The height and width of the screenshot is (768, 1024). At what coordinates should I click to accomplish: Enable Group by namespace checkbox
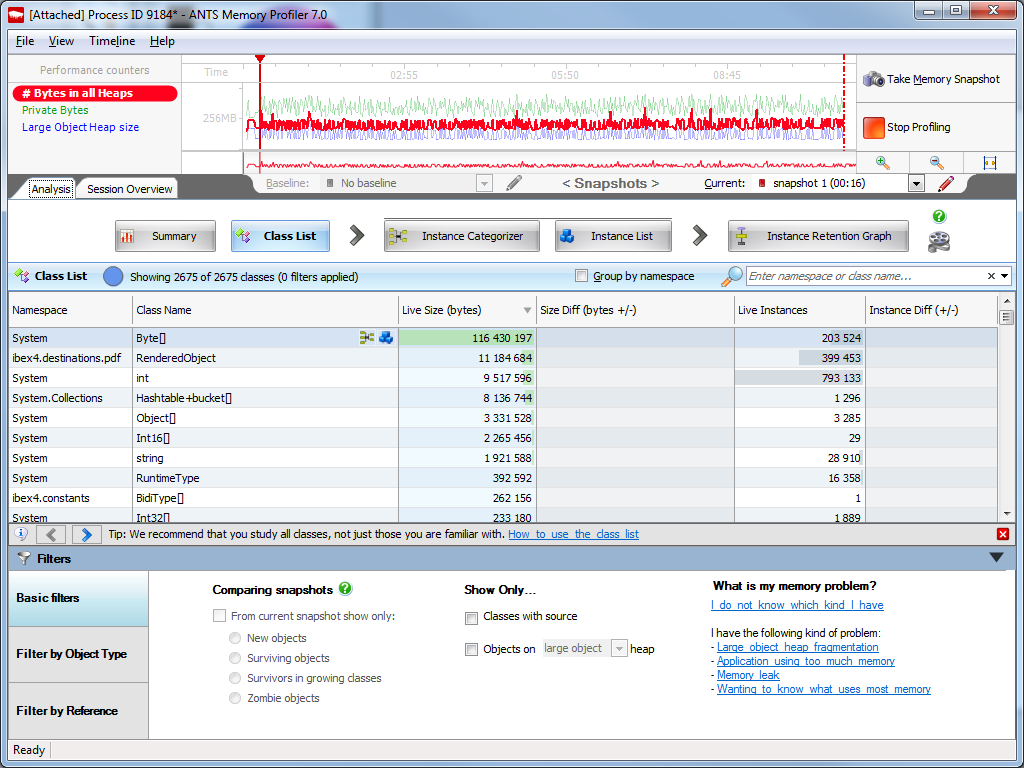click(x=581, y=276)
